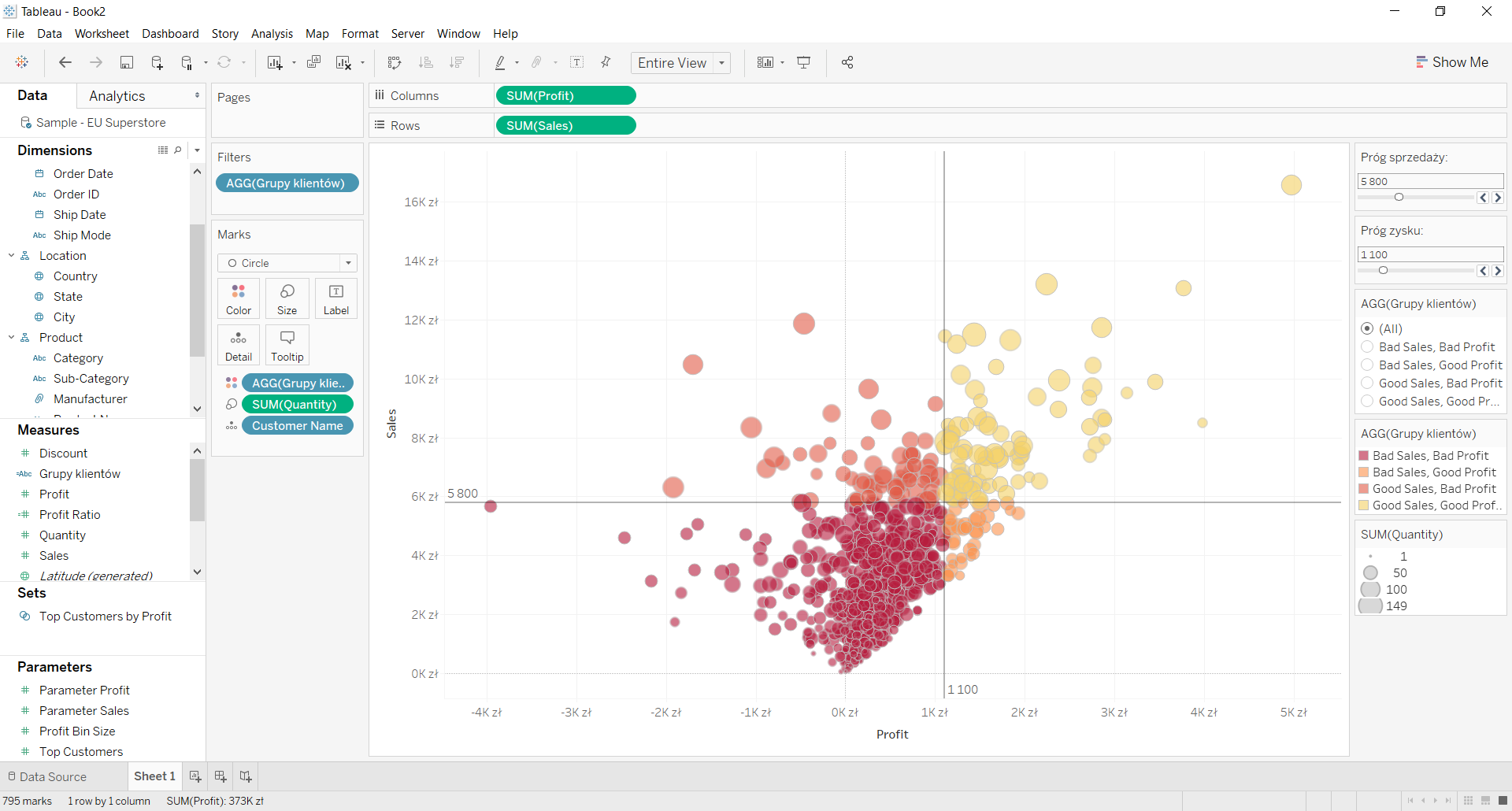Select Bad Sales, Bad Profit radio option
This screenshot has width=1512, height=811.
[1367, 347]
